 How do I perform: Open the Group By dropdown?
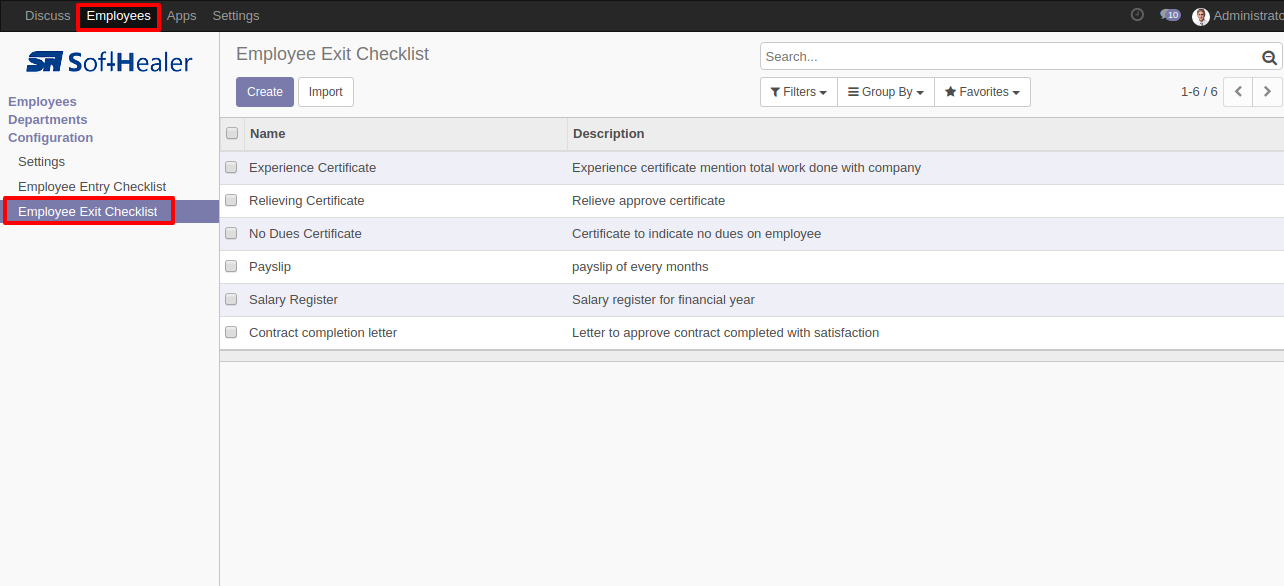point(885,92)
